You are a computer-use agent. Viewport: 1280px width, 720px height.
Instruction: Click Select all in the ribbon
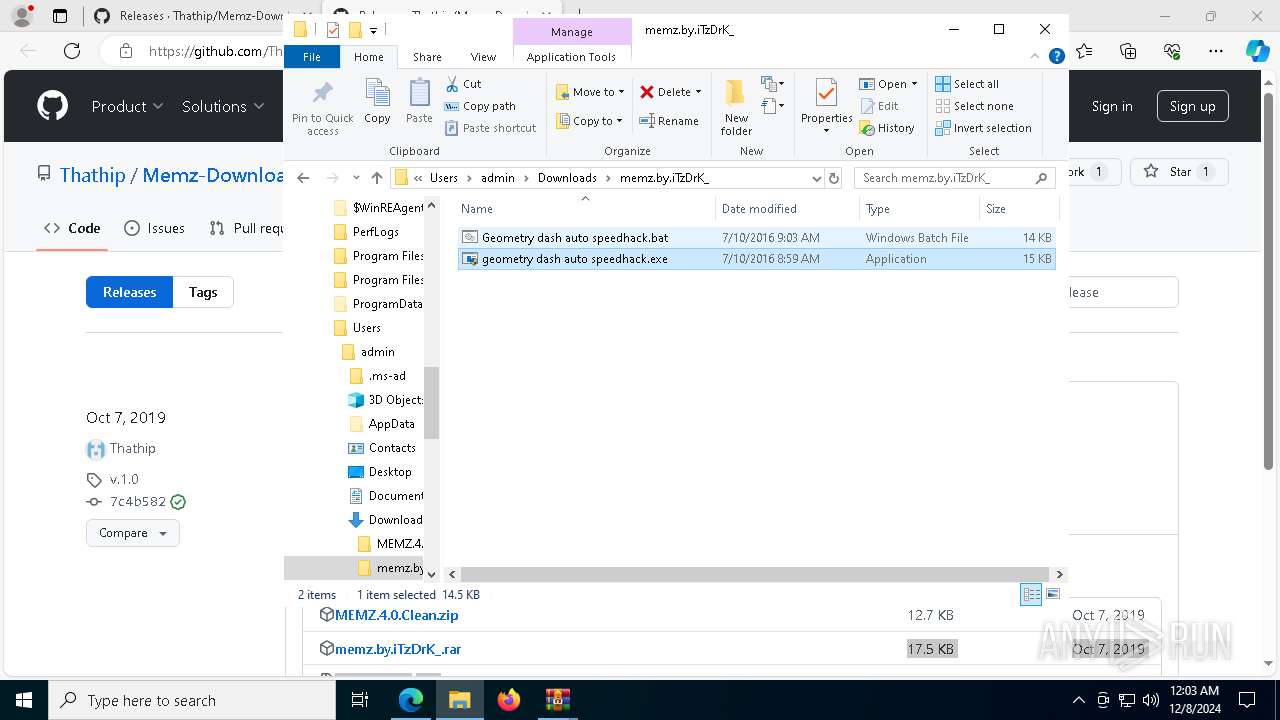pyautogui.click(x=967, y=84)
